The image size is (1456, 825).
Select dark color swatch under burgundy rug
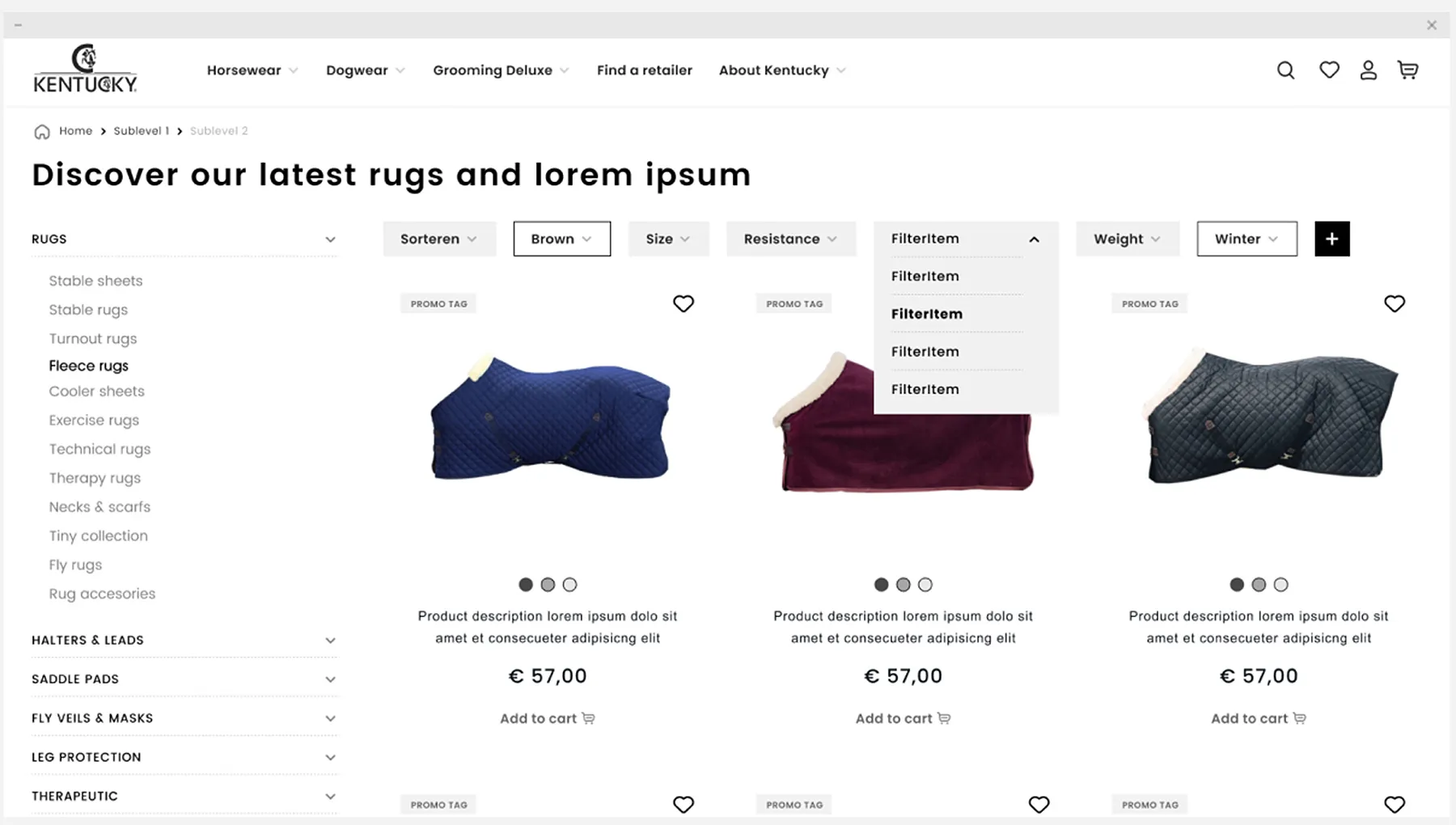[881, 584]
